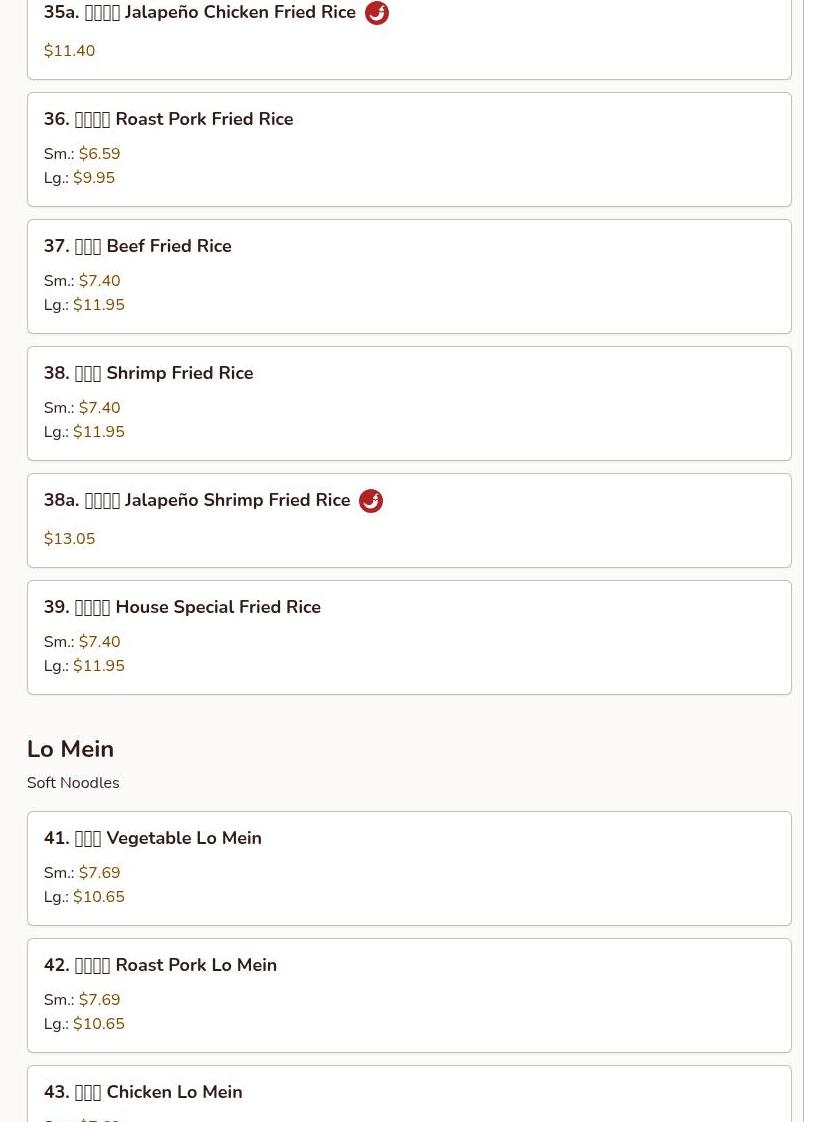The height and width of the screenshot is (1122, 824).
Task: Click Jalapeño Shrimp Fried Rice $13.05 price
Action: pos(70,539)
